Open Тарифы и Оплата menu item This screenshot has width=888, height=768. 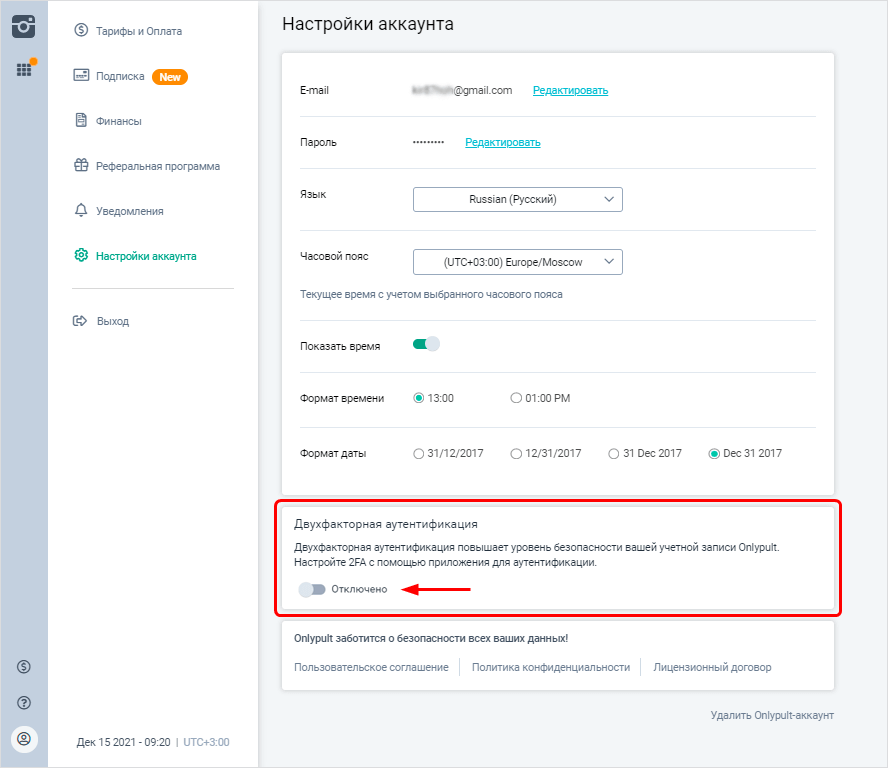click(x=138, y=31)
